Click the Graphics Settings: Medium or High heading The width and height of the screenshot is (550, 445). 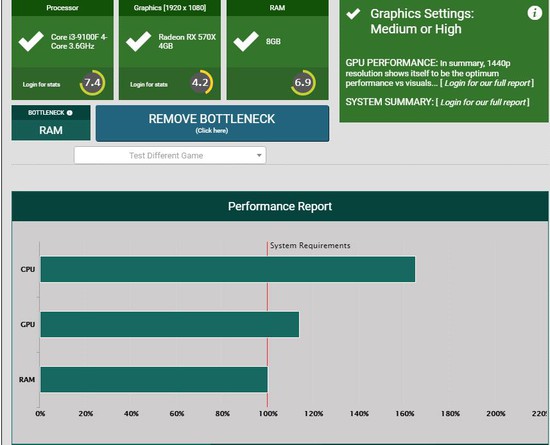point(422,21)
